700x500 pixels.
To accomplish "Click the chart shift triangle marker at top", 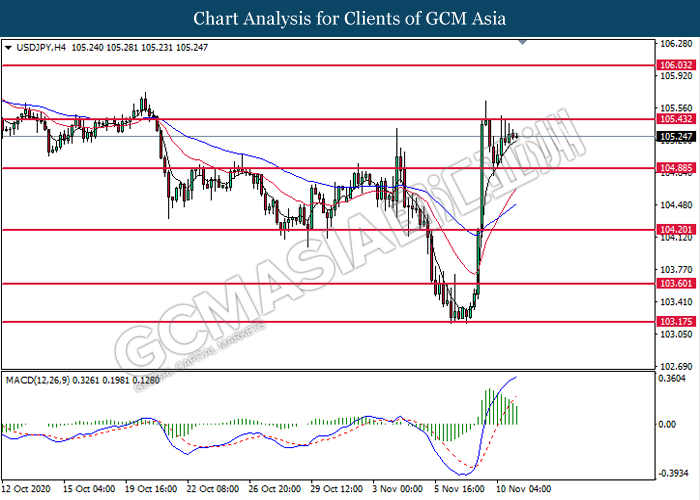I will click(x=523, y=42).
